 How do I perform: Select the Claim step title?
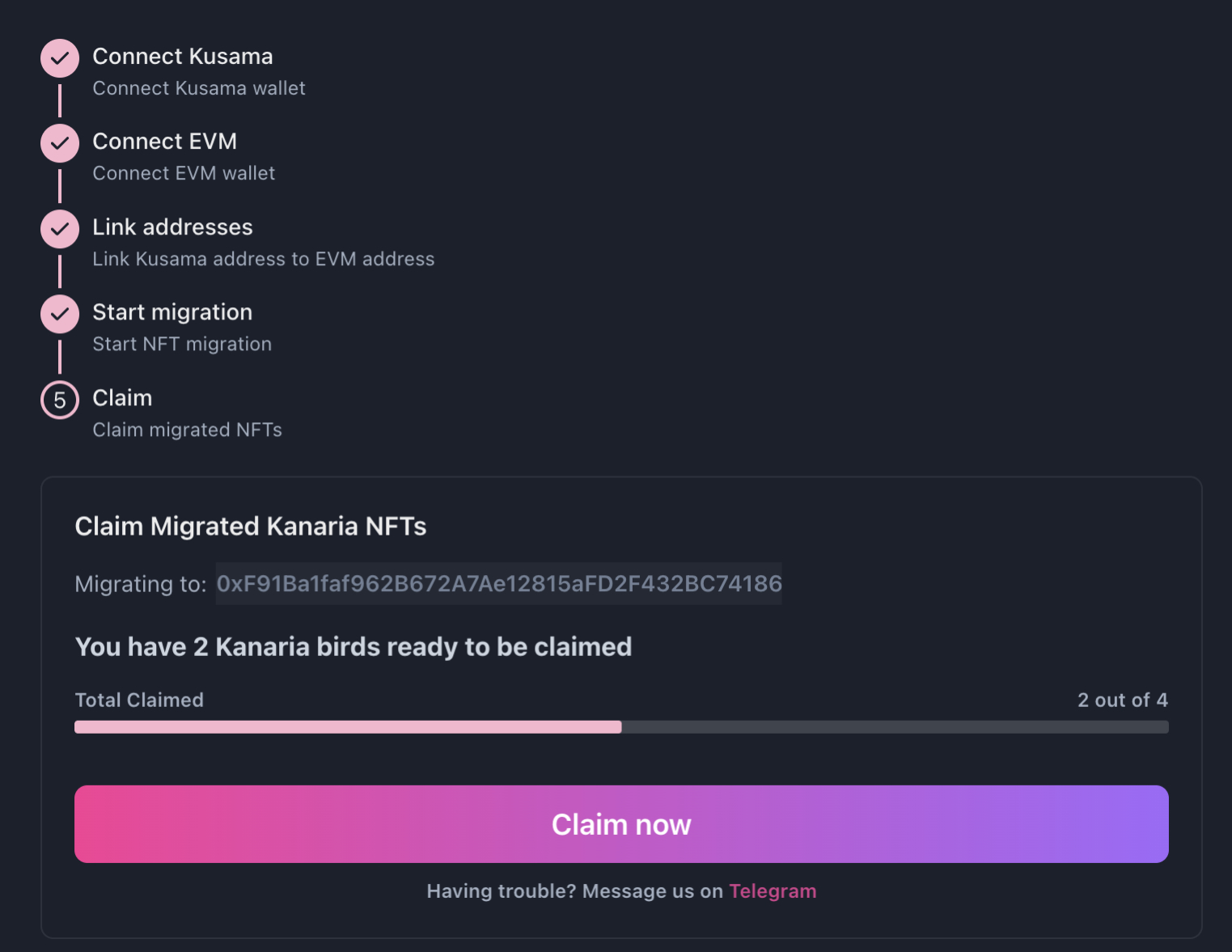click(x=122, y=398)
